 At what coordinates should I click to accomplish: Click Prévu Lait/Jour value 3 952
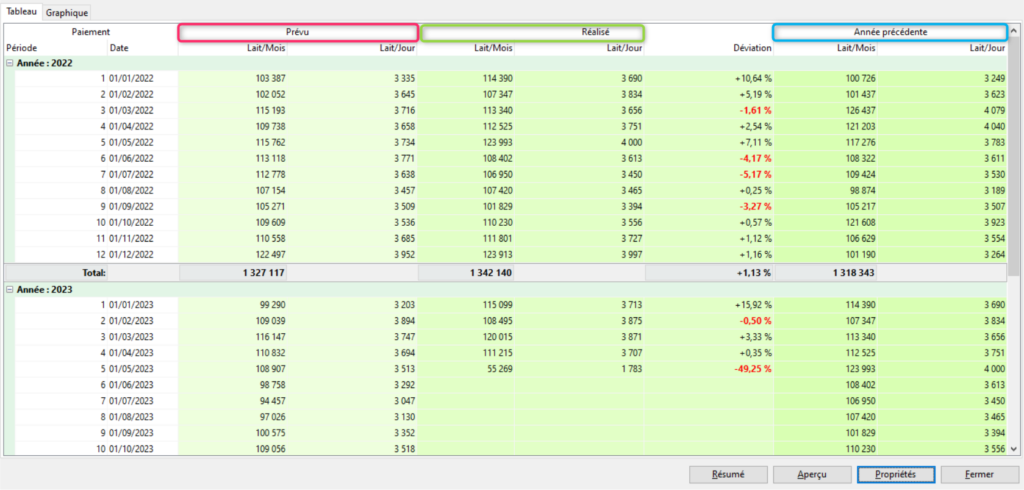coord(404,254)
